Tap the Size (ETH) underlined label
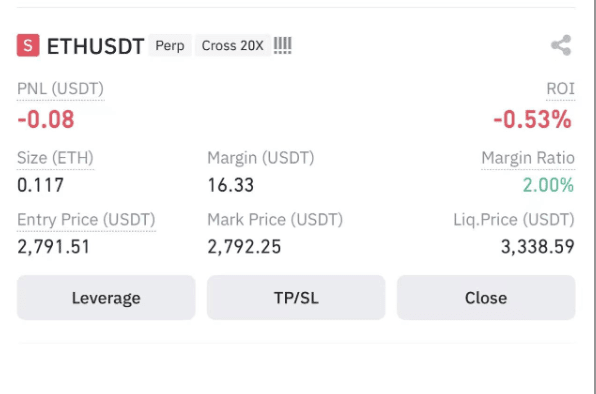596x394 pixels. [x=55, y=158]
